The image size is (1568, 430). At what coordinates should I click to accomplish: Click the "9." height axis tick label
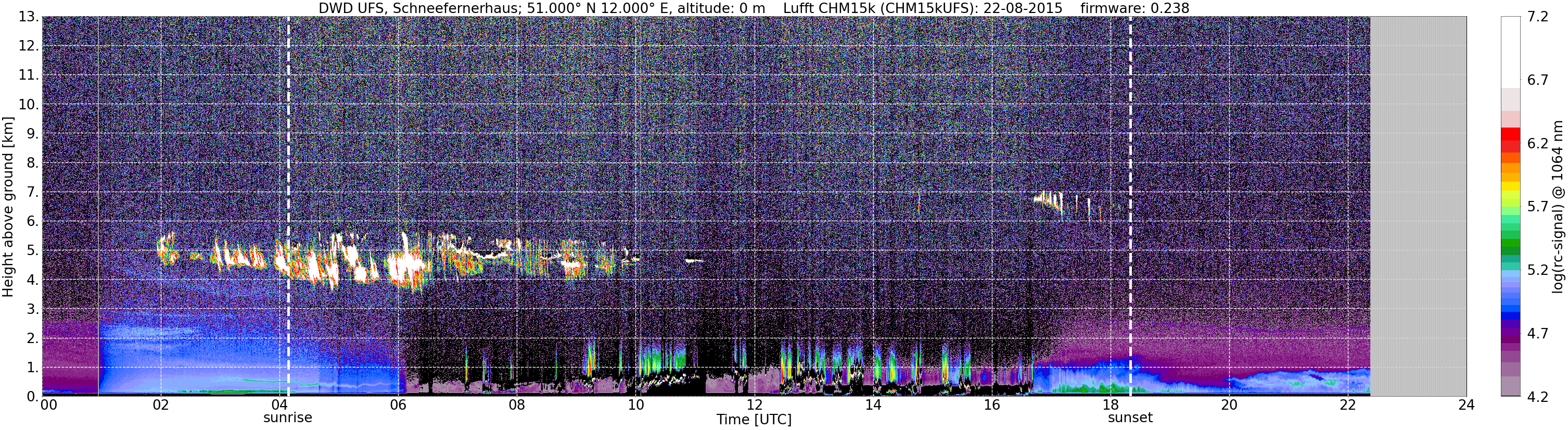pyautogui.click(x=32, y=133)
